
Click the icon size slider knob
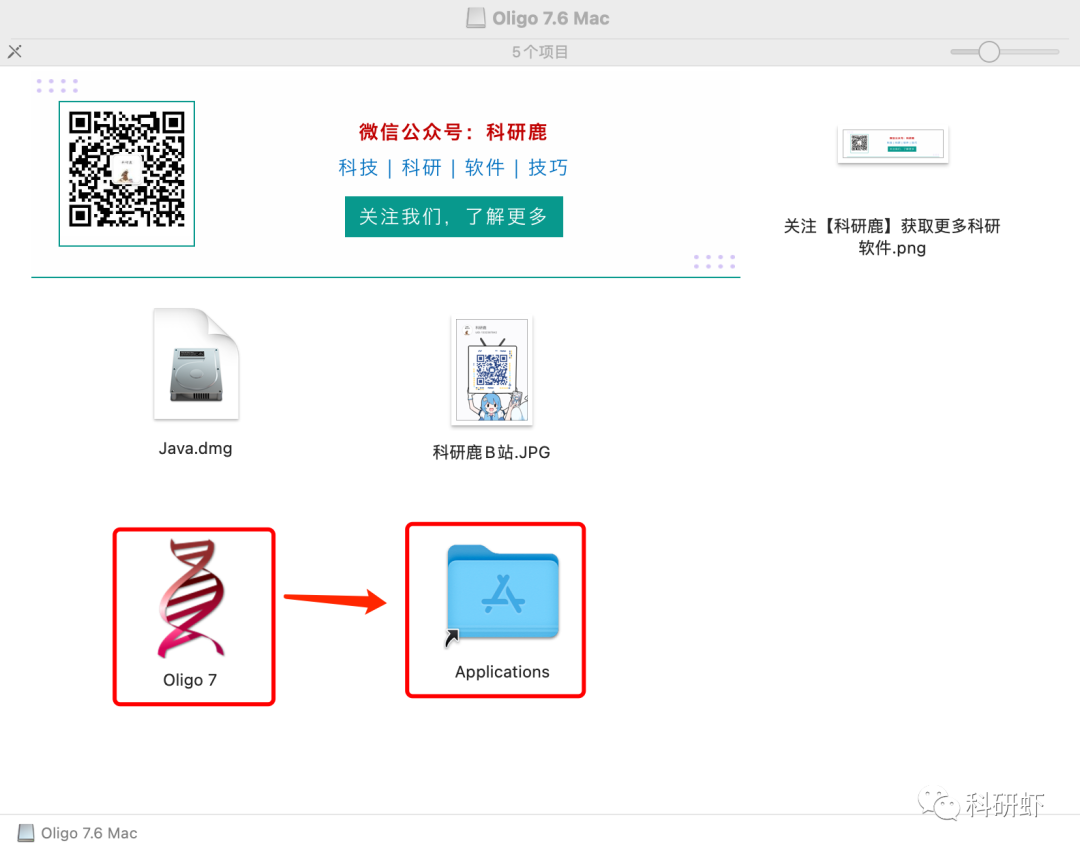tap(989, 52)
